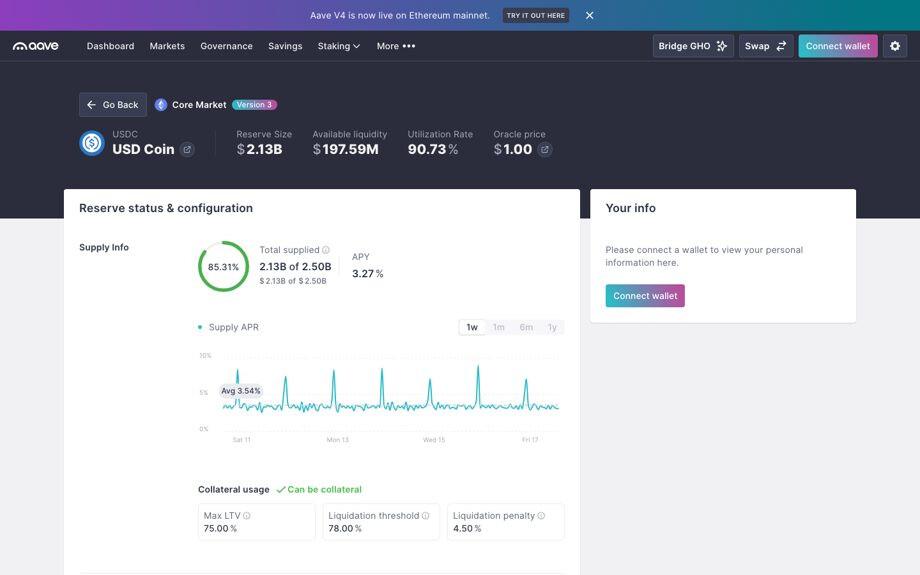Click Go Back button

click(x=113, y=104)
